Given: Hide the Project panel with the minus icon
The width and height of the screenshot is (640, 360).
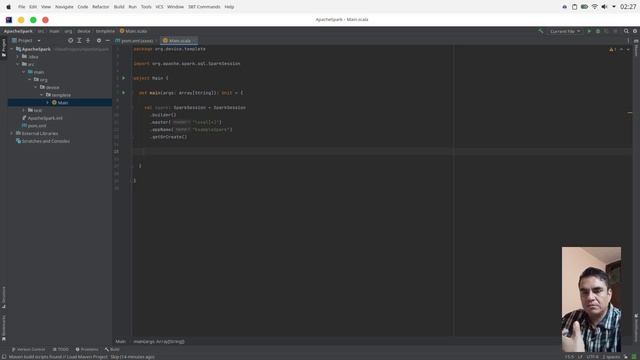Looking at the screenshot, I should coord(107,40).
